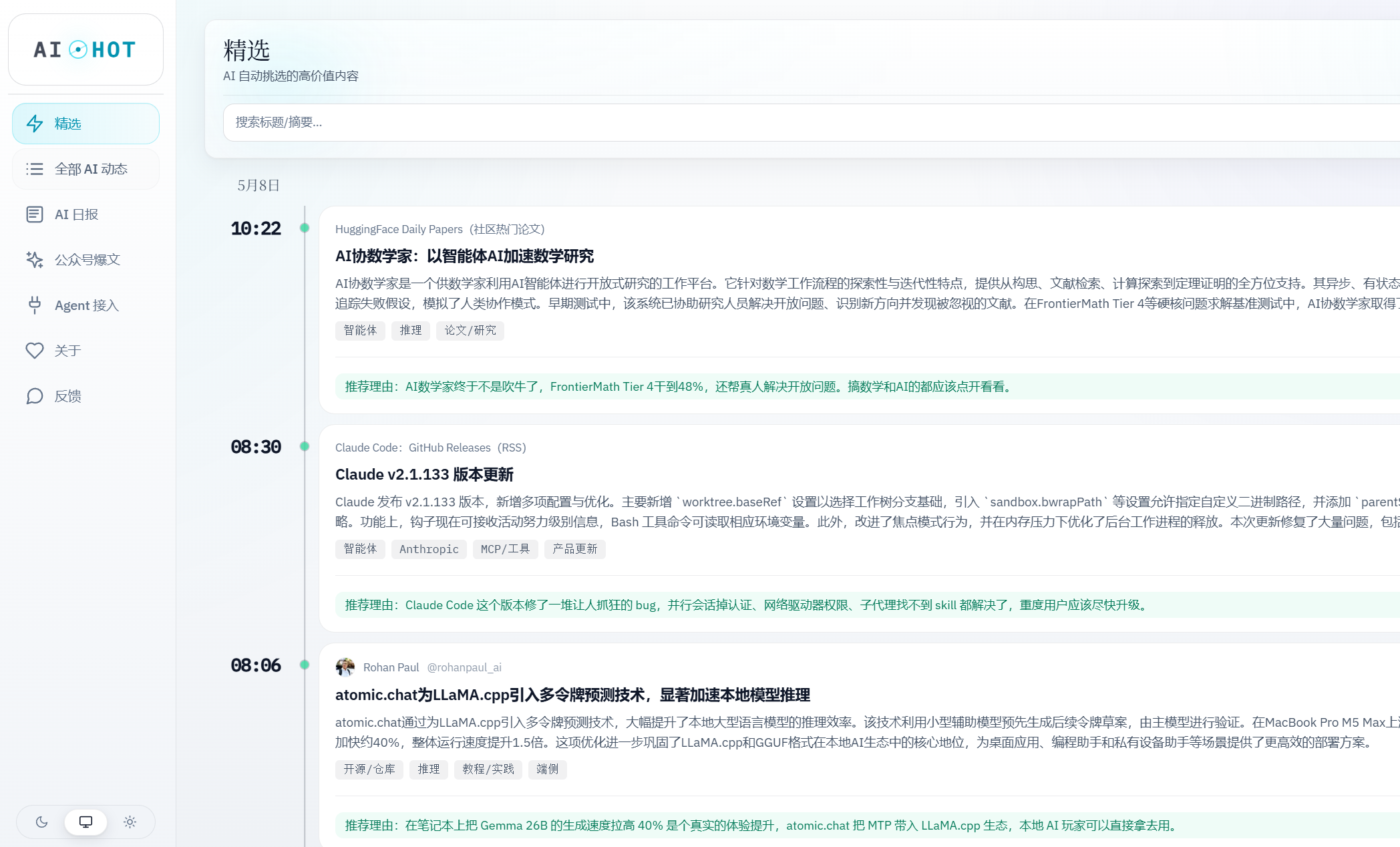Click the Anthropic tag
The width and height of the screenshot is (1400, 847).
click(x=429, y=549)
